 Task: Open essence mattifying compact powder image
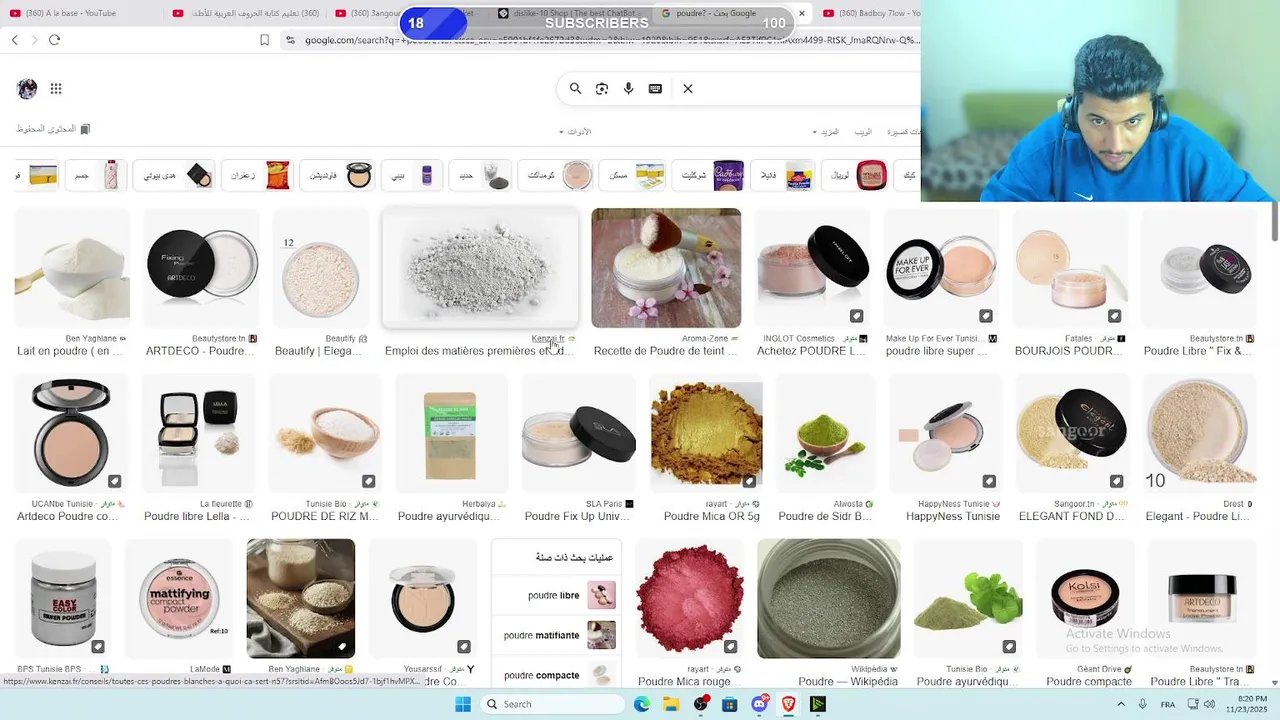178,598
